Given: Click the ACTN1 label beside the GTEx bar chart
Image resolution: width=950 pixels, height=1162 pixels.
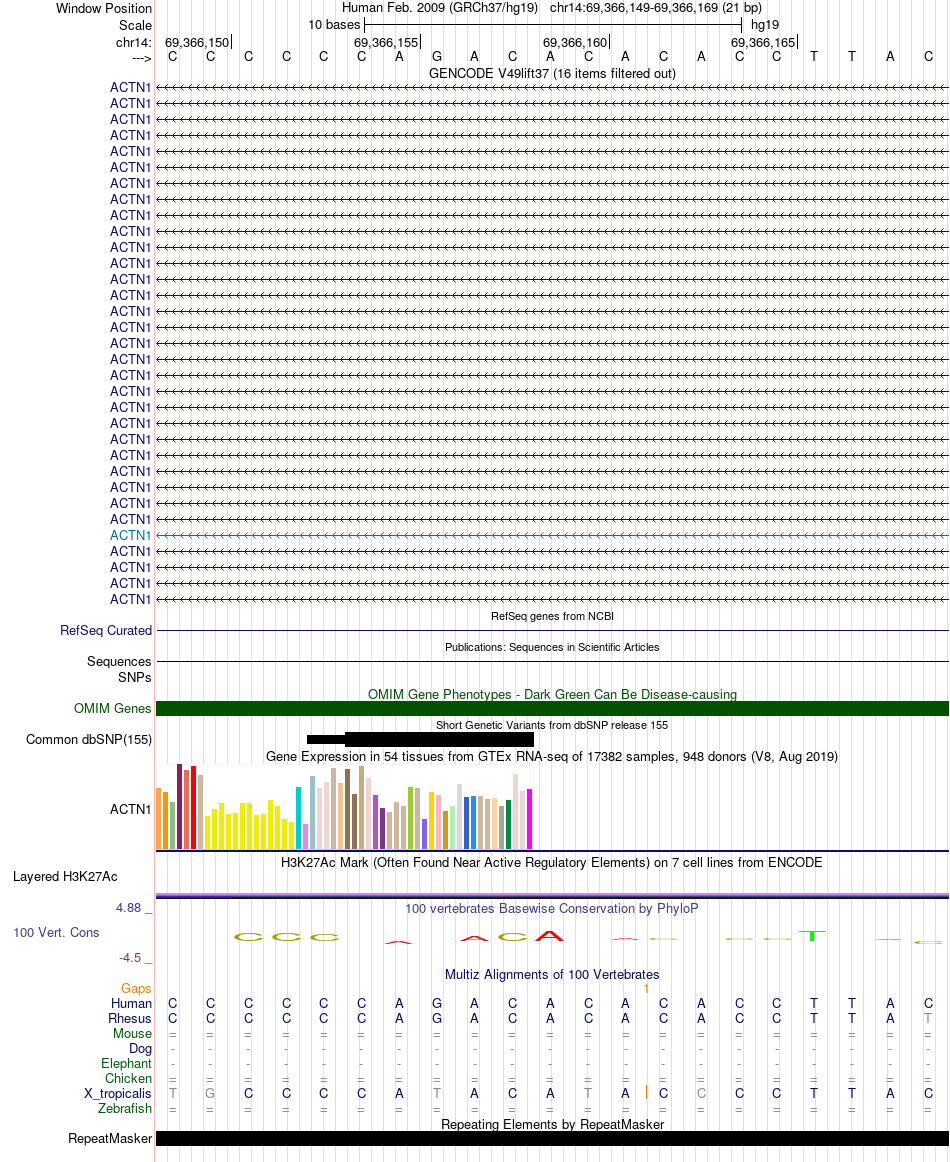Looking at the screenshot, I should (x=130, y=809).
